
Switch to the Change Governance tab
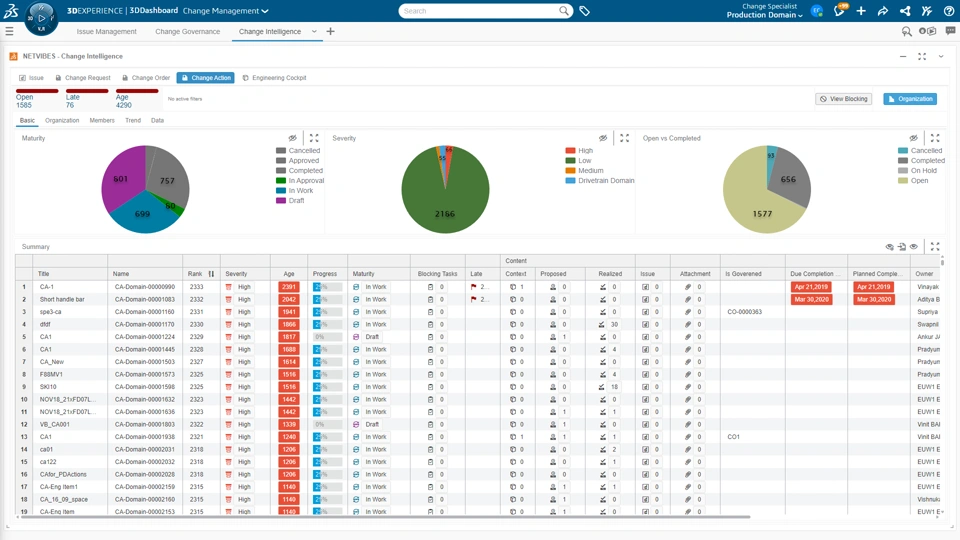187,31
